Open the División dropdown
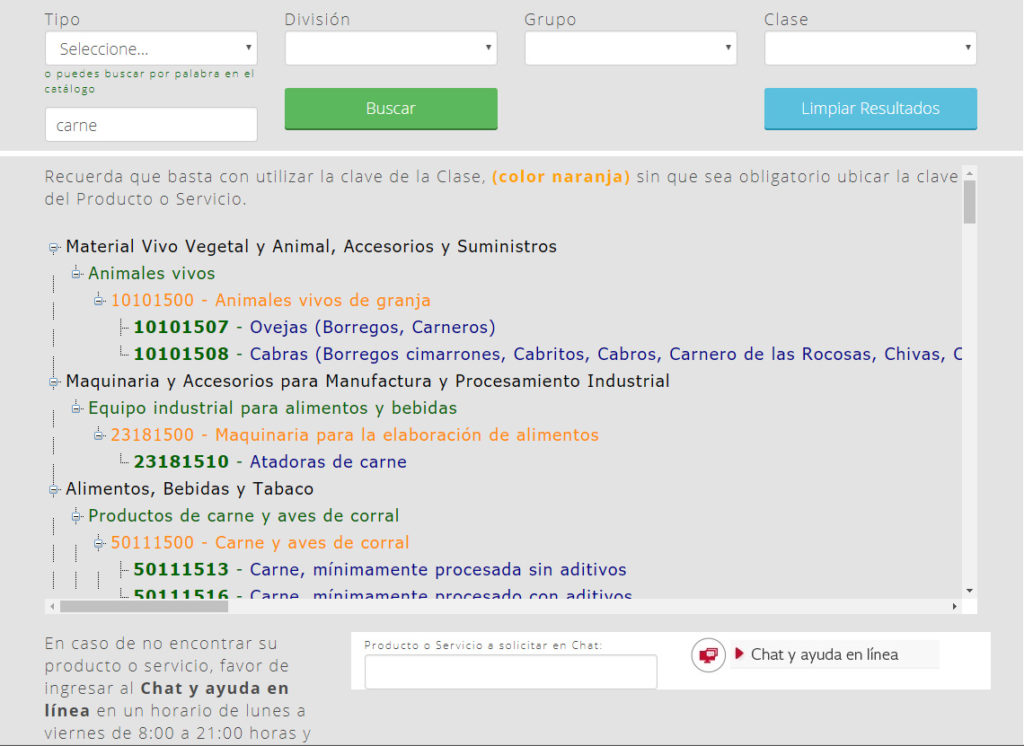 tap(390, 48)
